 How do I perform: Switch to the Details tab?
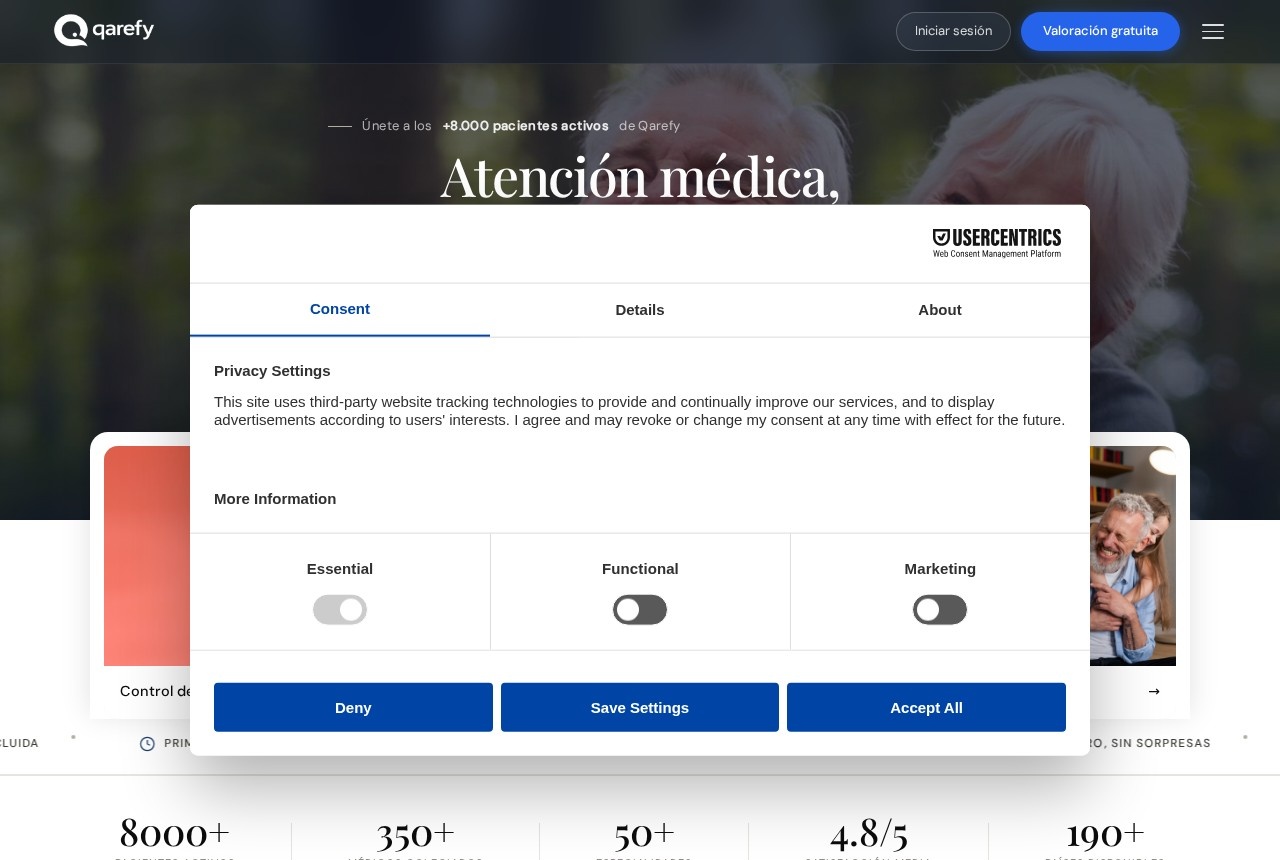640,310
